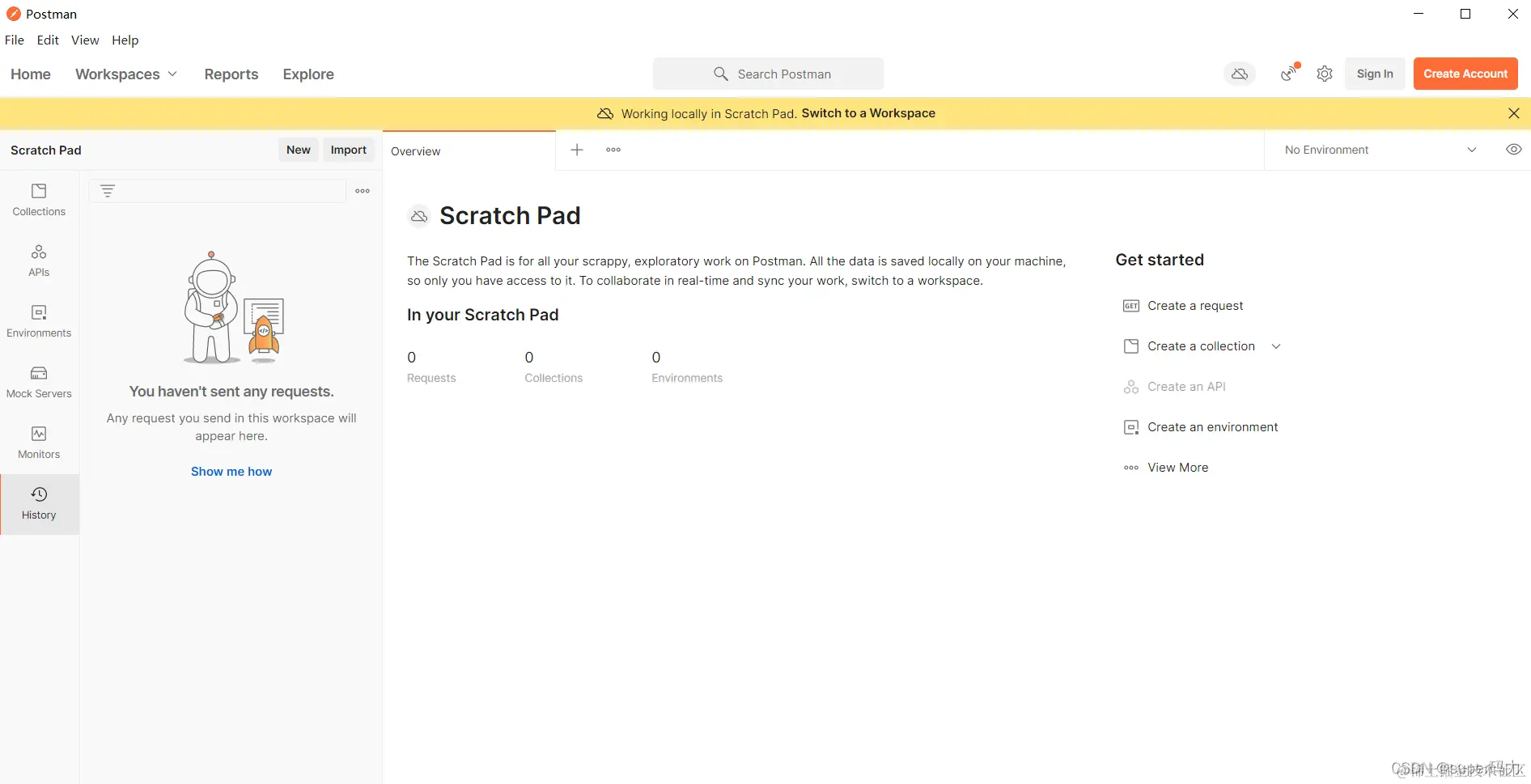Open the settings gear icon

(x=1325, y=74)
